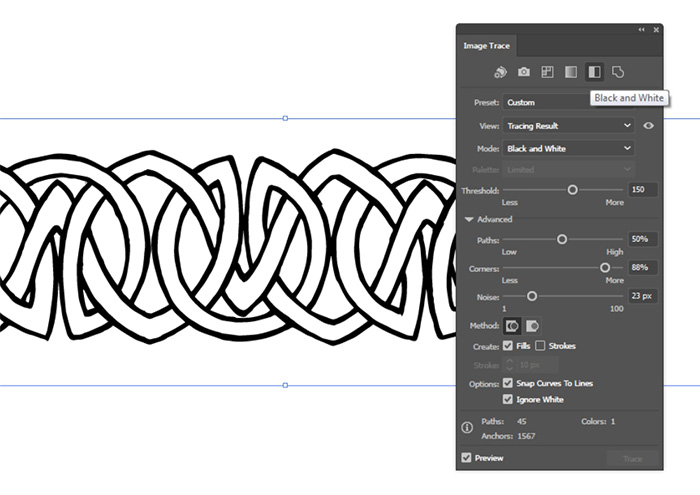The width and height of the screenshot is (700, 495).
Task: Choose the High Color camera preset icon
Action: (x=524, y=72)
